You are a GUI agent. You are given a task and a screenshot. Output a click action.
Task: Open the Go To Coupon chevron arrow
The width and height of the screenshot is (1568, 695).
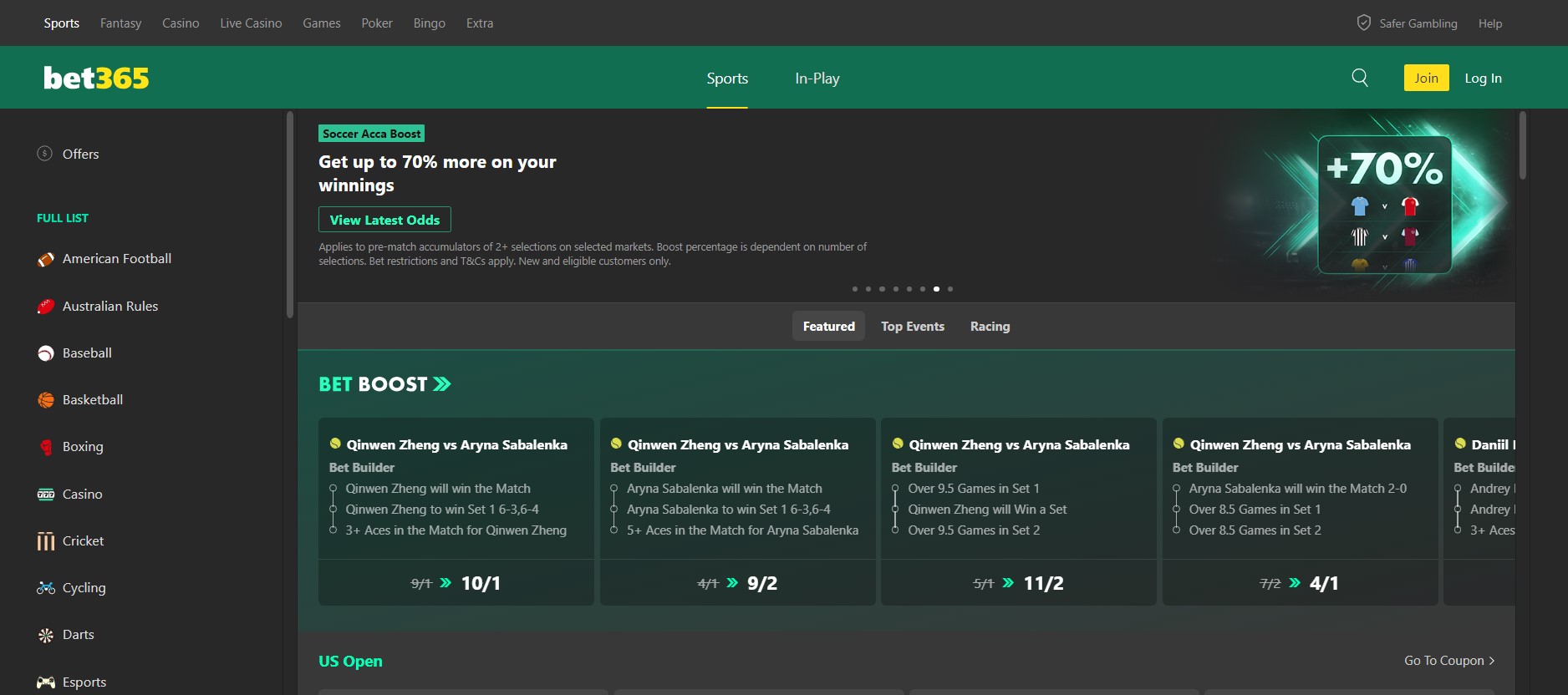[x=1492, y=661]
